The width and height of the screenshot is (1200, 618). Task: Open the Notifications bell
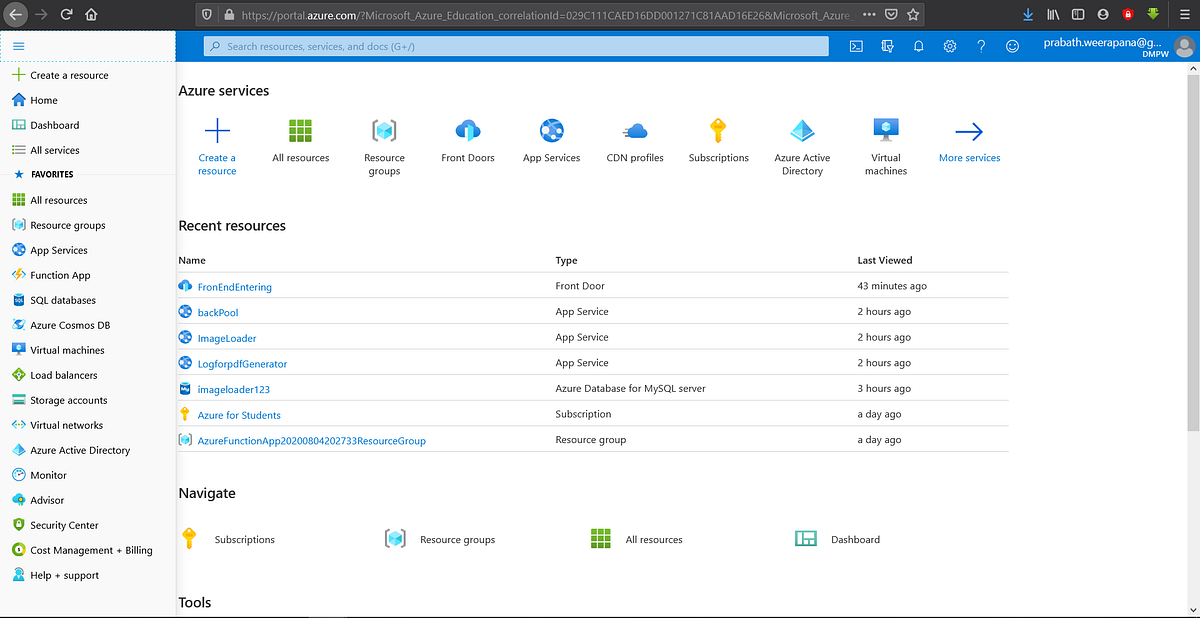[x=918, y=45]
